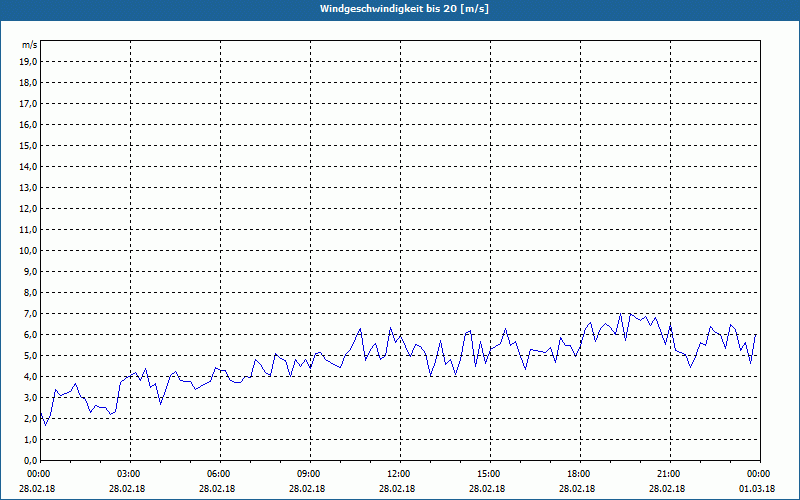Image resolution: width=800 pixels, height=500 pixels.
Task: Select the "10,0" y-axis value
Action: (28, 251)
